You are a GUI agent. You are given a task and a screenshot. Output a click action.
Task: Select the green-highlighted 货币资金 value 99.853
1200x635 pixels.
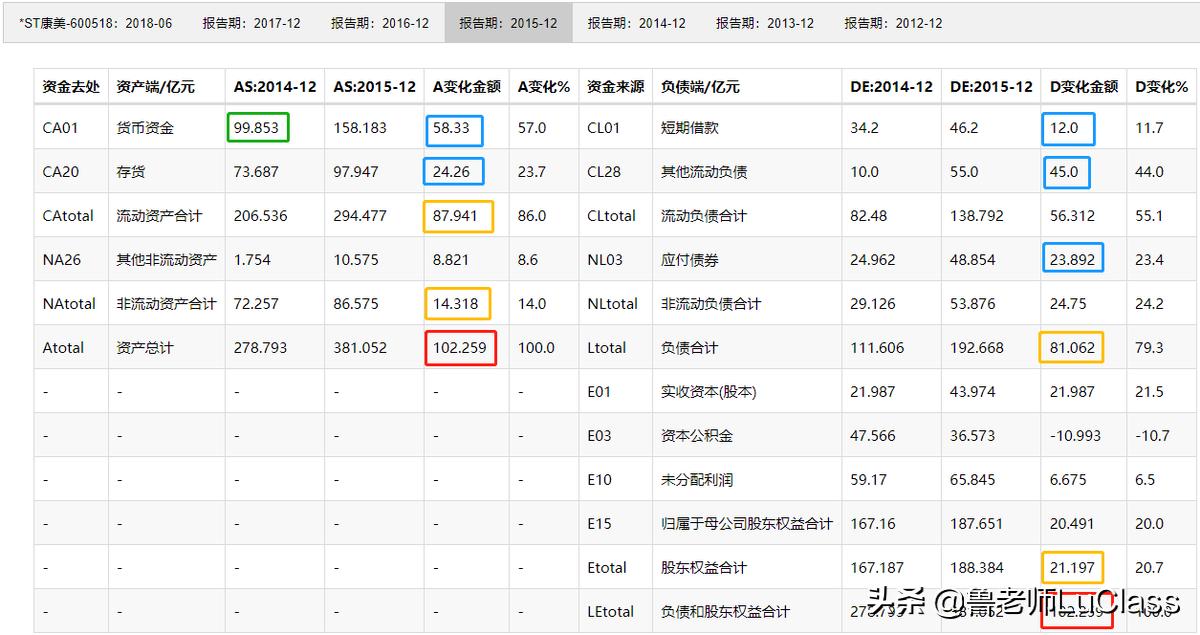pyautogui.click(x=258, y=128)
